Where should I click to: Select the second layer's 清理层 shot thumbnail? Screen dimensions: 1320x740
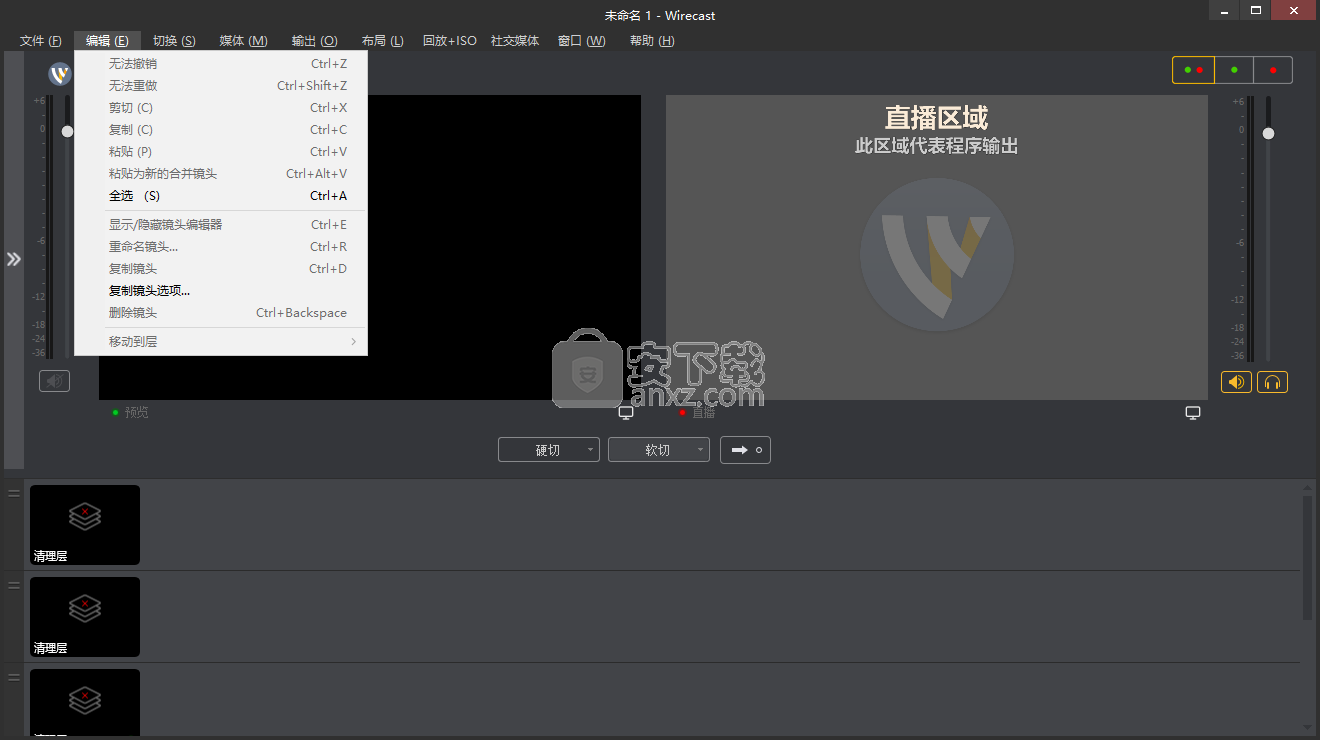coord(85,617)
